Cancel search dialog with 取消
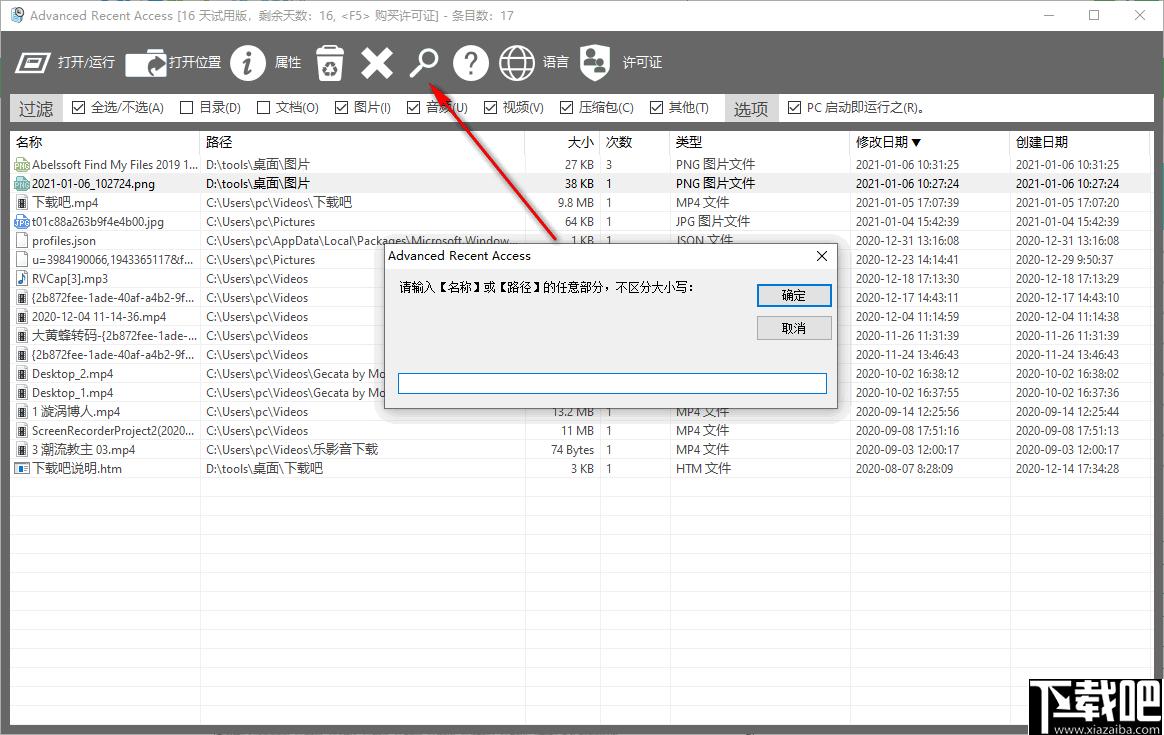 794,328
